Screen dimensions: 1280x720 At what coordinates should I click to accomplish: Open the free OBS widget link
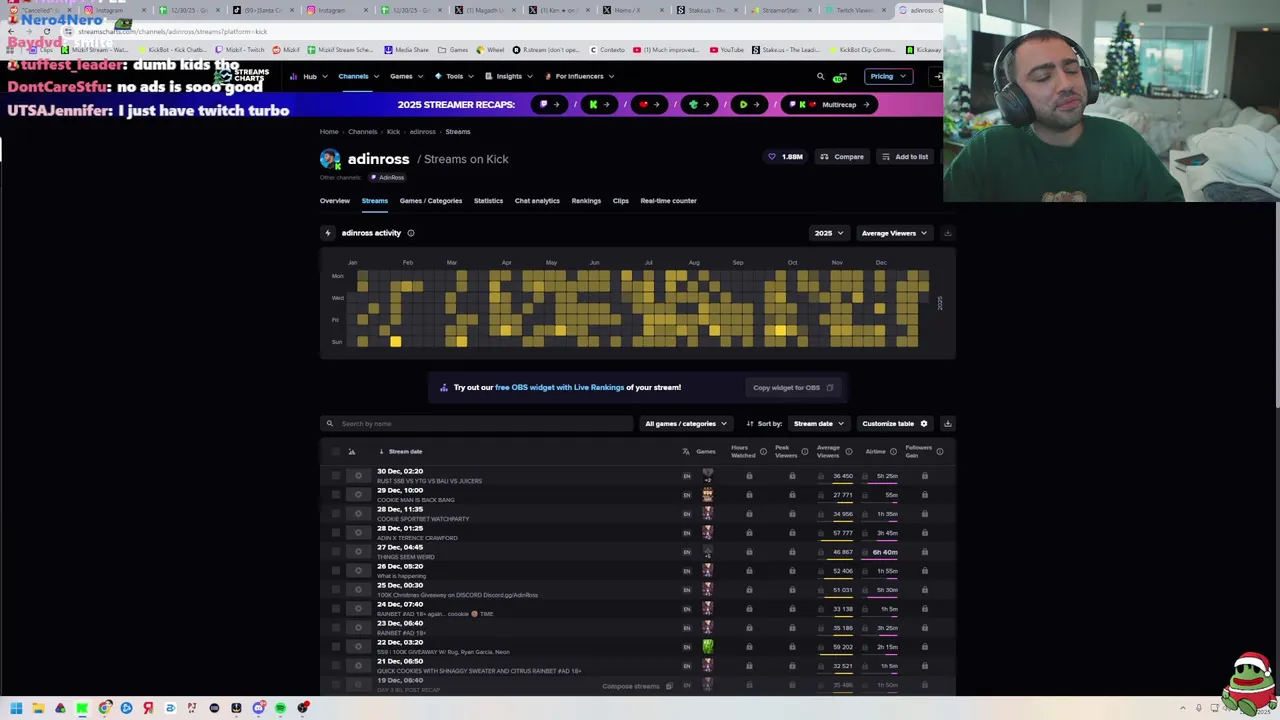click(560, 388)
